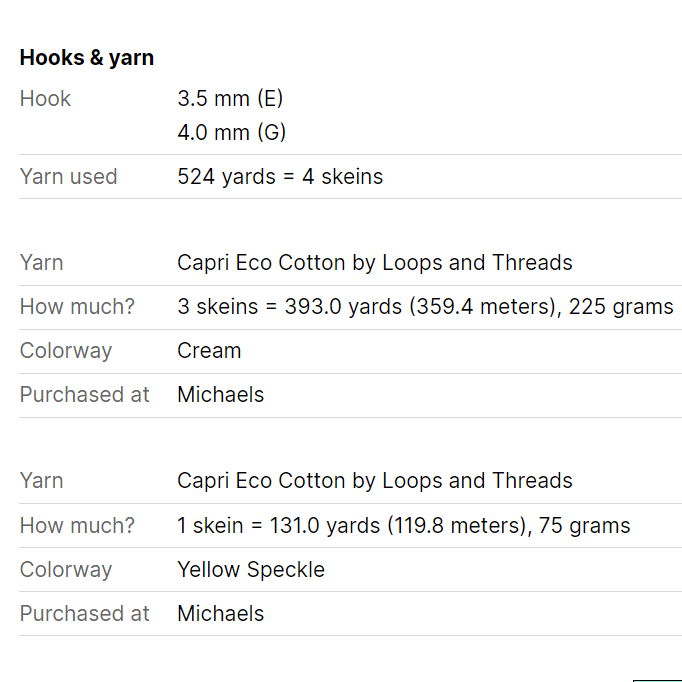The width and height of the screenshot is (682, 682).
Task: Open the Michaels link below Cream colorway
Action: pos(221,395)
